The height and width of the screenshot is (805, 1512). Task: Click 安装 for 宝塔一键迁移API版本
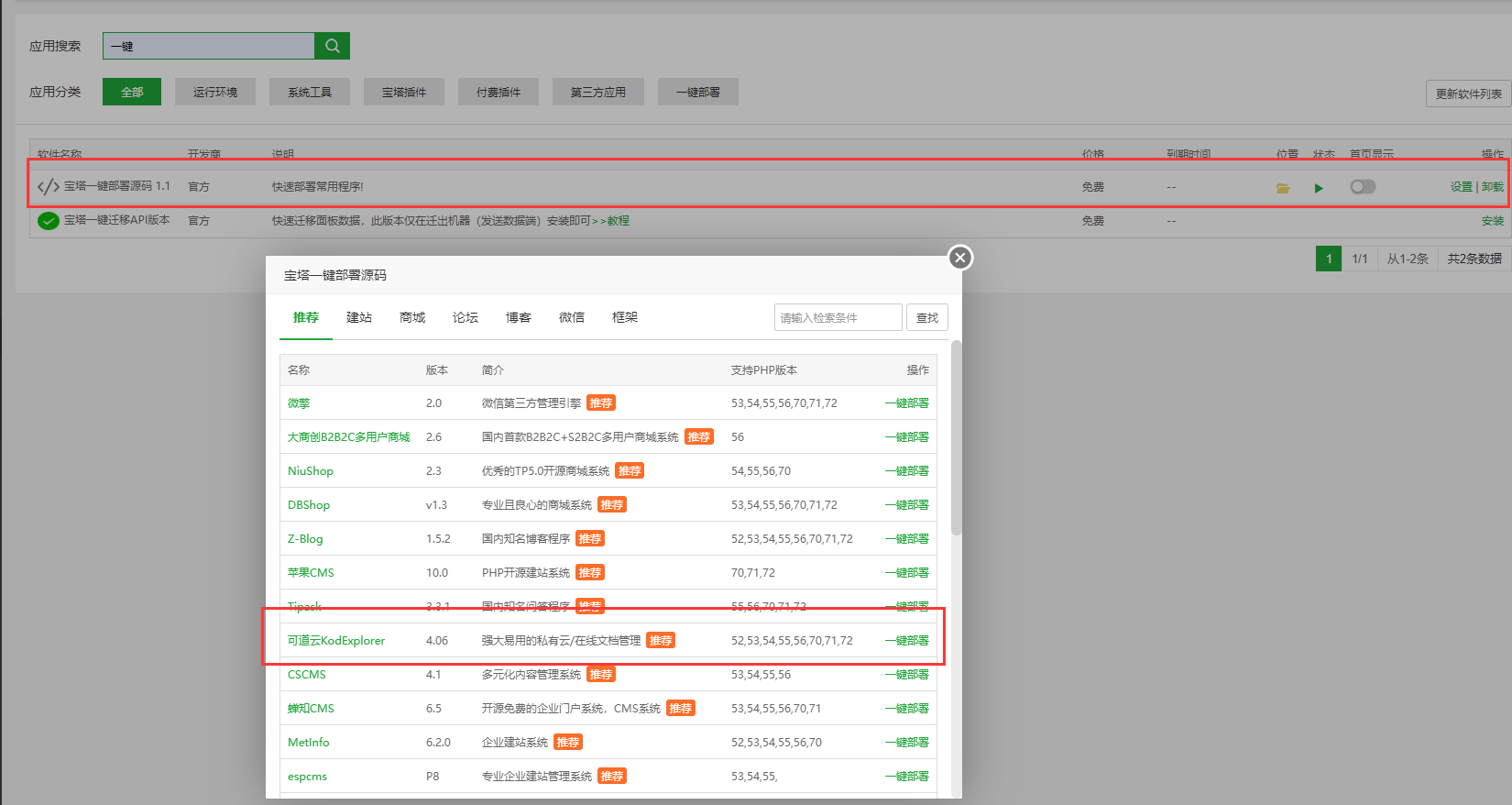1493,221
